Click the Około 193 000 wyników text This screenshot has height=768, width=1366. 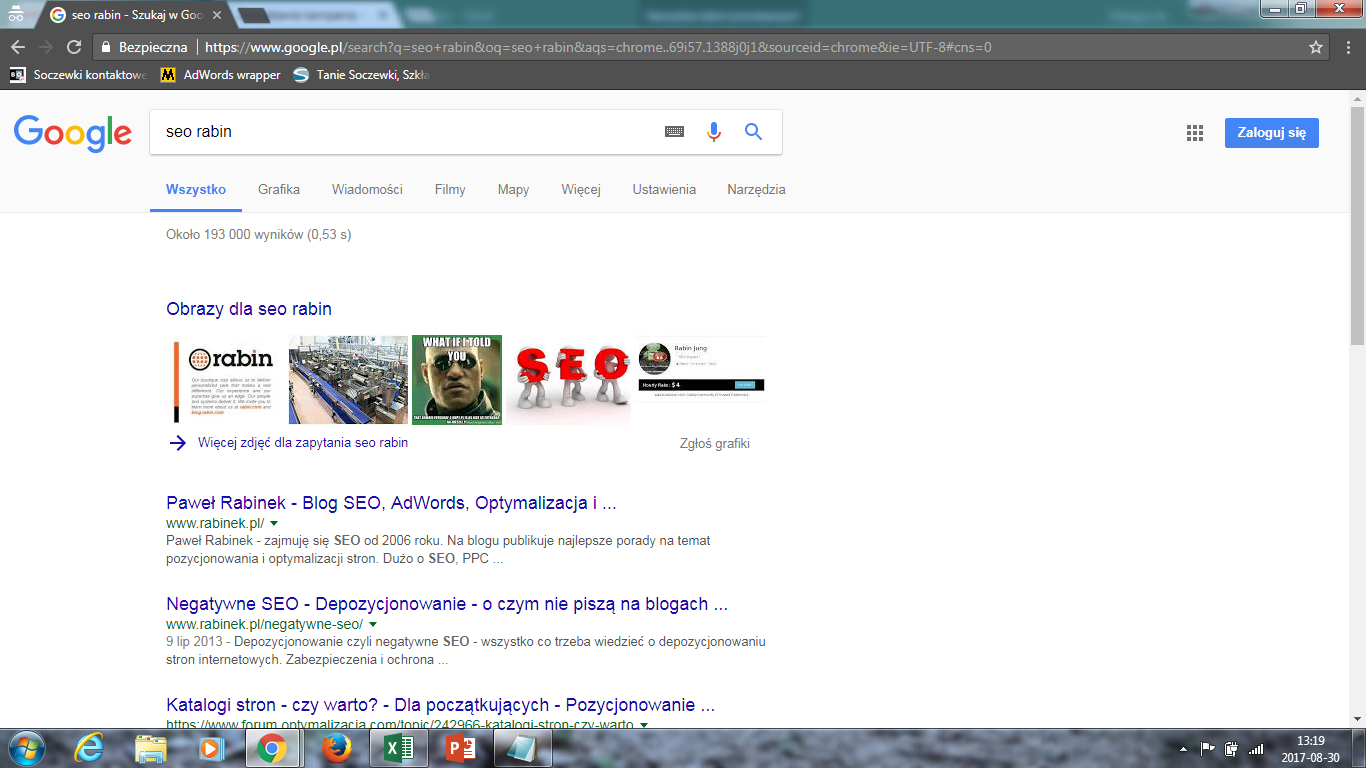pyautogui.click(x=259, y=234)
